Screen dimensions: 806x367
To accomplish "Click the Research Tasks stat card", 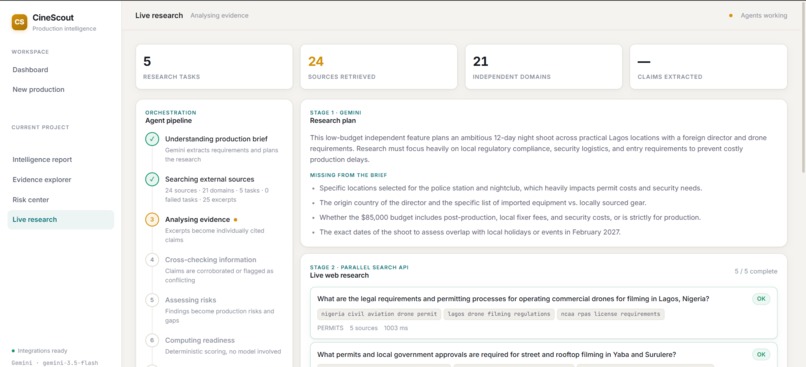I will (x=214, y=67).
